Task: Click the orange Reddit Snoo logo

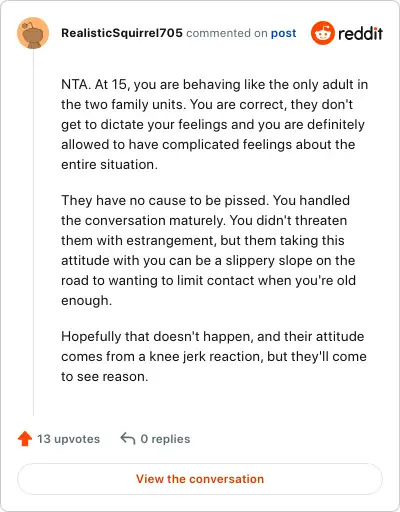Action: coord(322,33)
